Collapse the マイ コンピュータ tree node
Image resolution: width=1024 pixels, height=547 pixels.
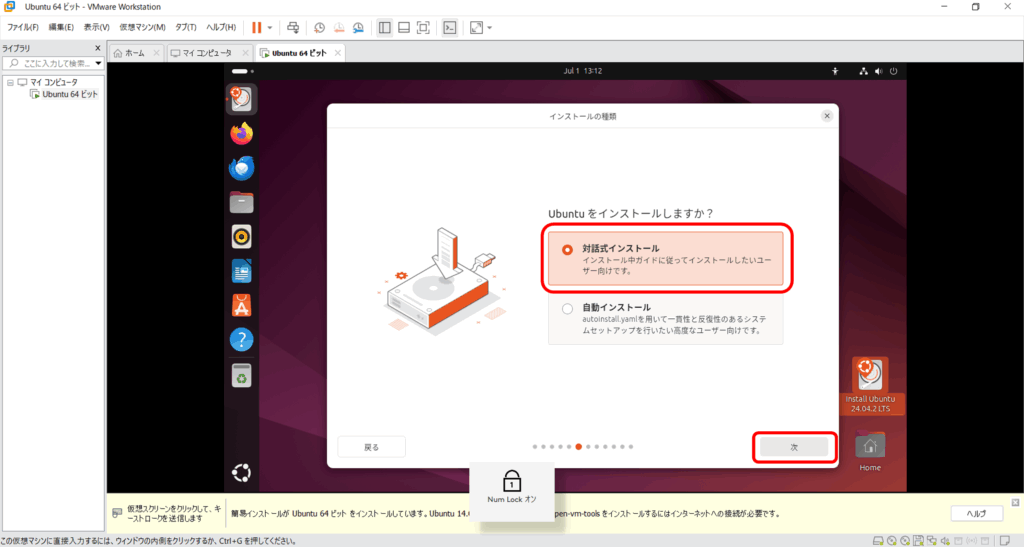tap(10, 82)
